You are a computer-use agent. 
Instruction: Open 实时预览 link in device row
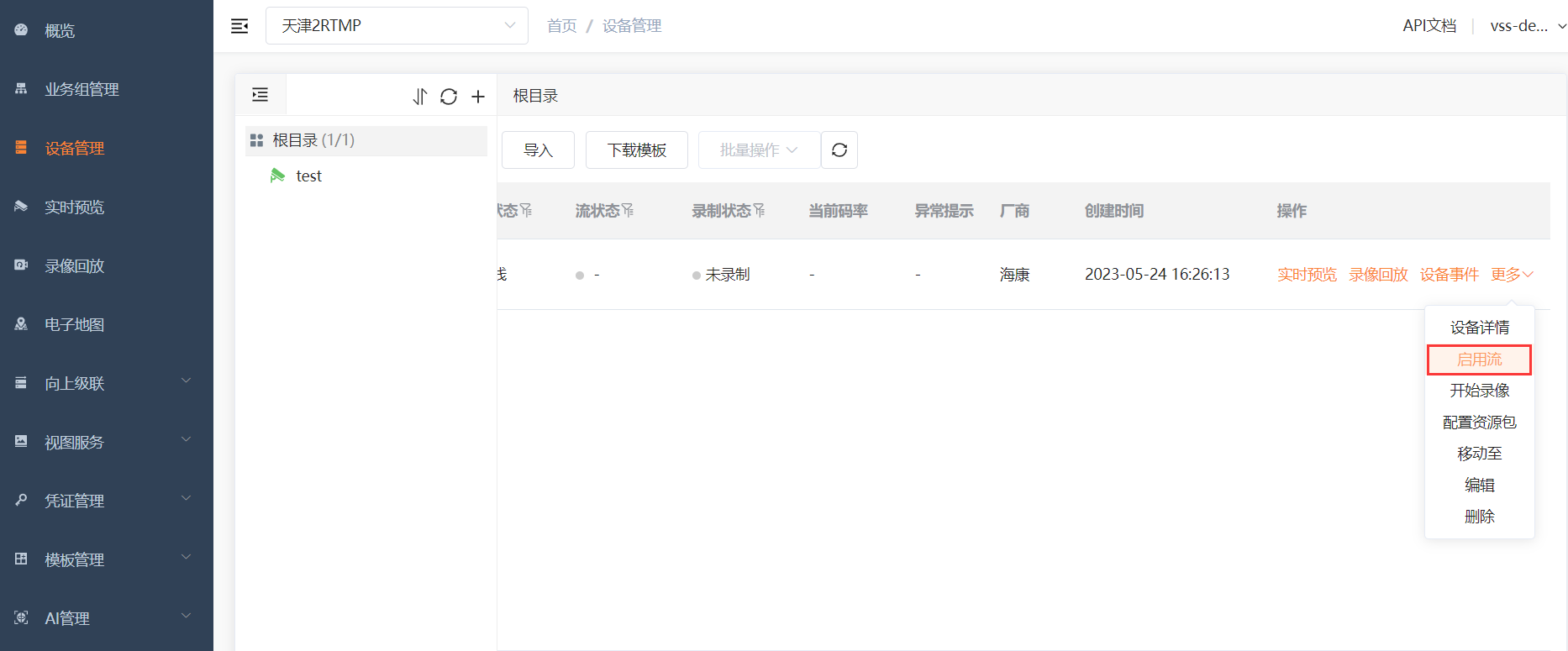[1307, 275]
